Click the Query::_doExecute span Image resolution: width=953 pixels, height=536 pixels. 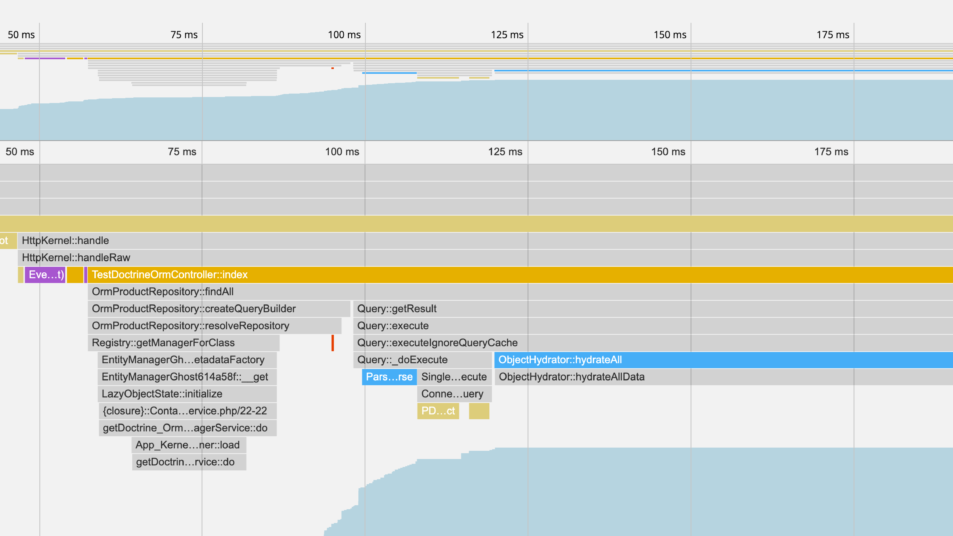pyautogui.click(x=403, y=360)
